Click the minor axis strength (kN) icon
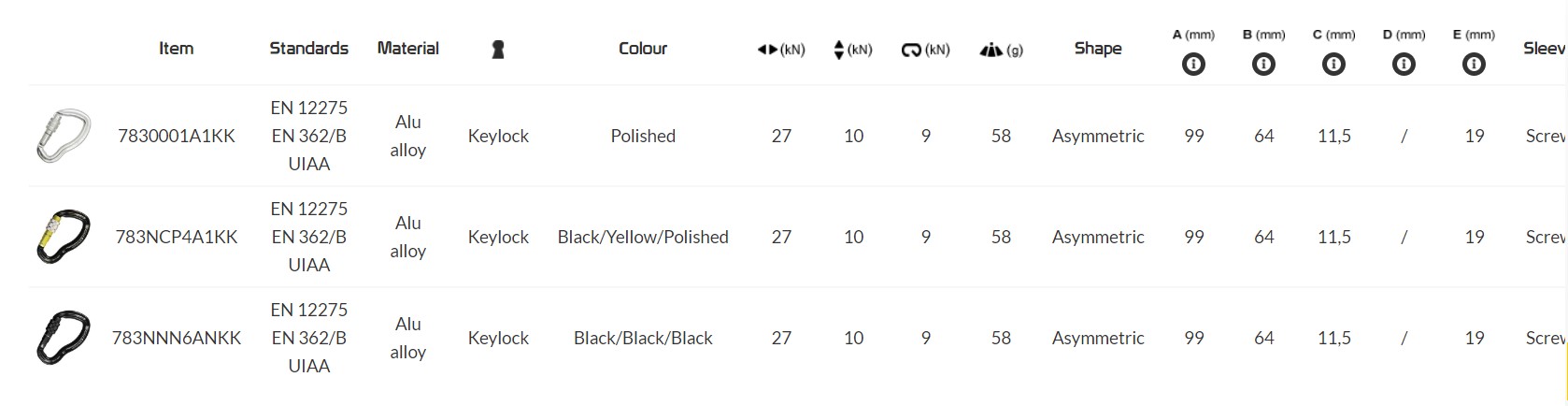 click(x=839, y=50)
